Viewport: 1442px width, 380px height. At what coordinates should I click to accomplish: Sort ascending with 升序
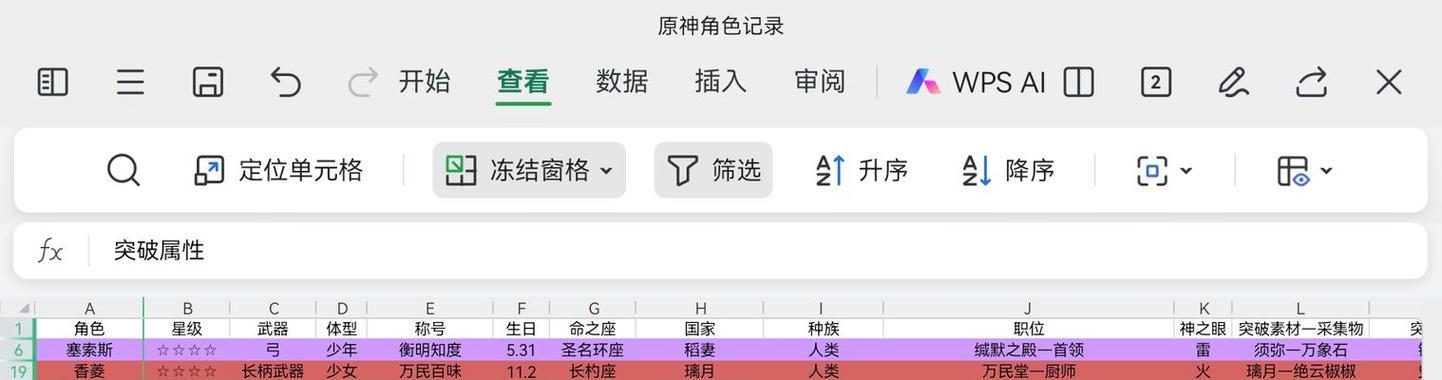pos(862,170)
